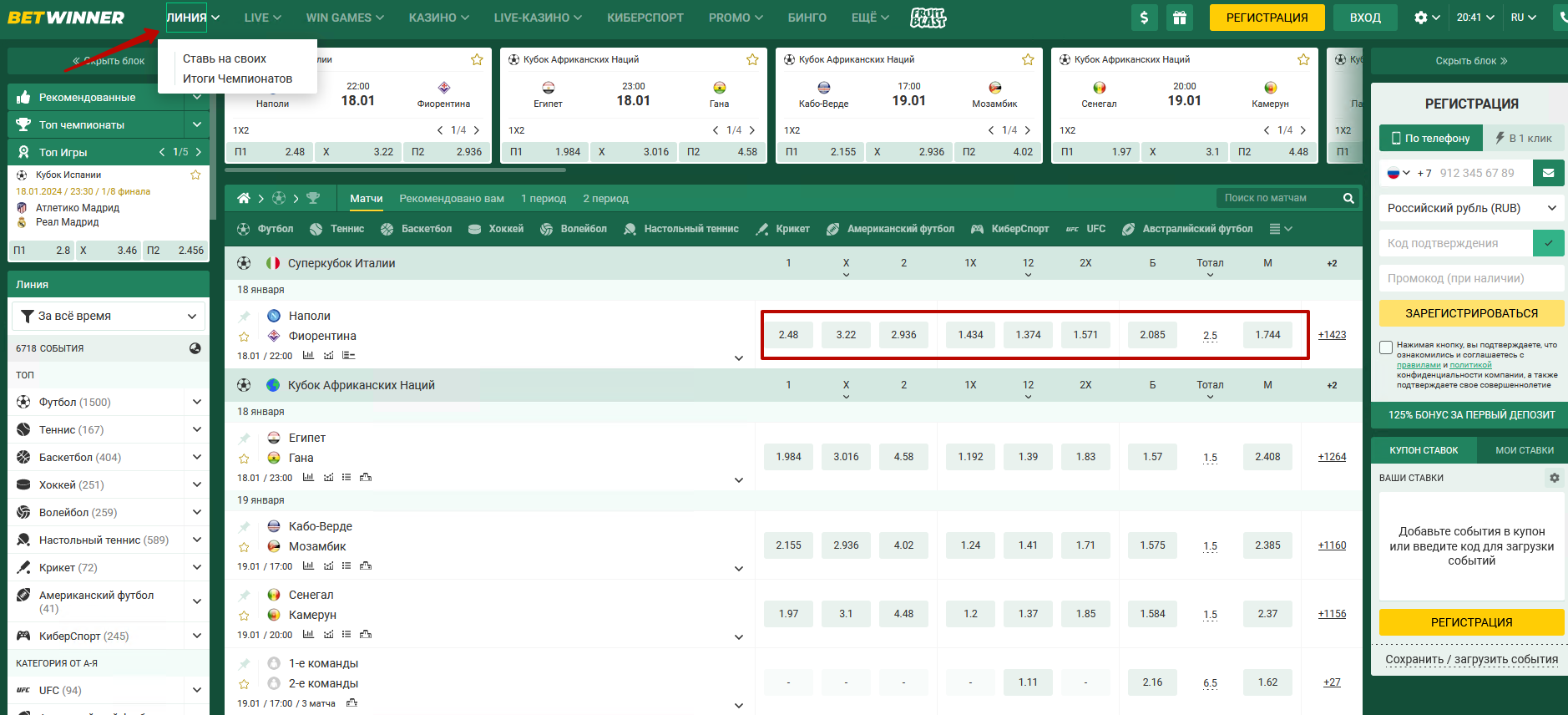
Task: Click the gift bonus icon in header
Action: [x=1179, y=18]
